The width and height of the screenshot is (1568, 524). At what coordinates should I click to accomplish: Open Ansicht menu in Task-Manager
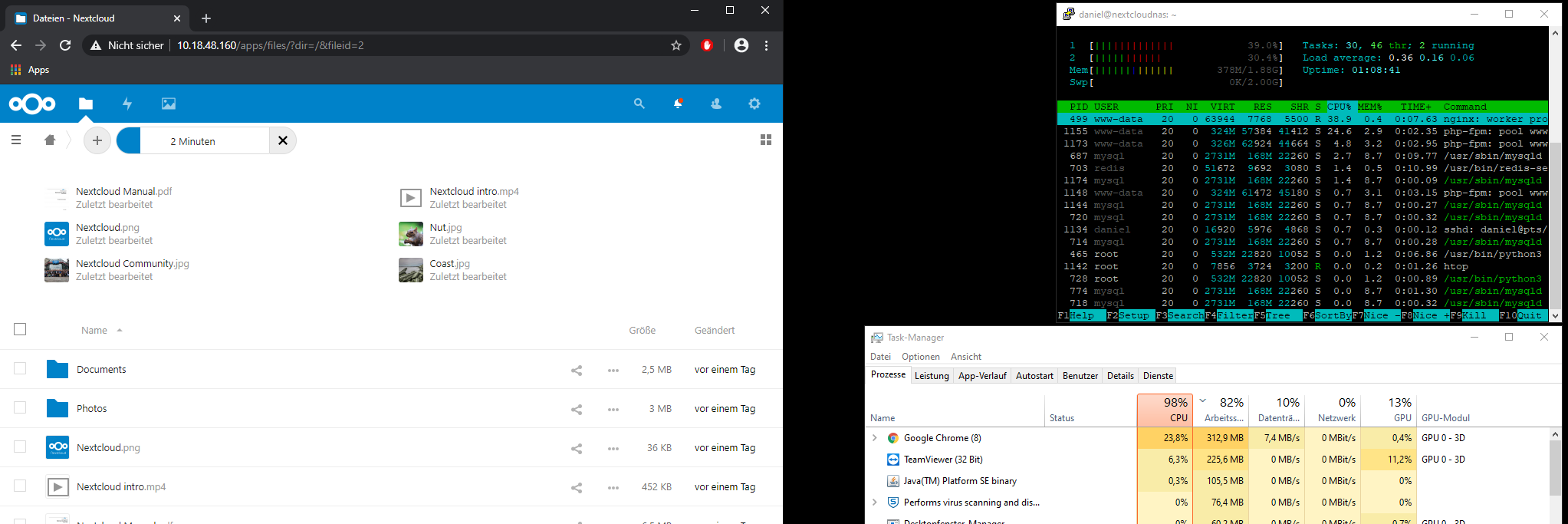pos(966,357)
